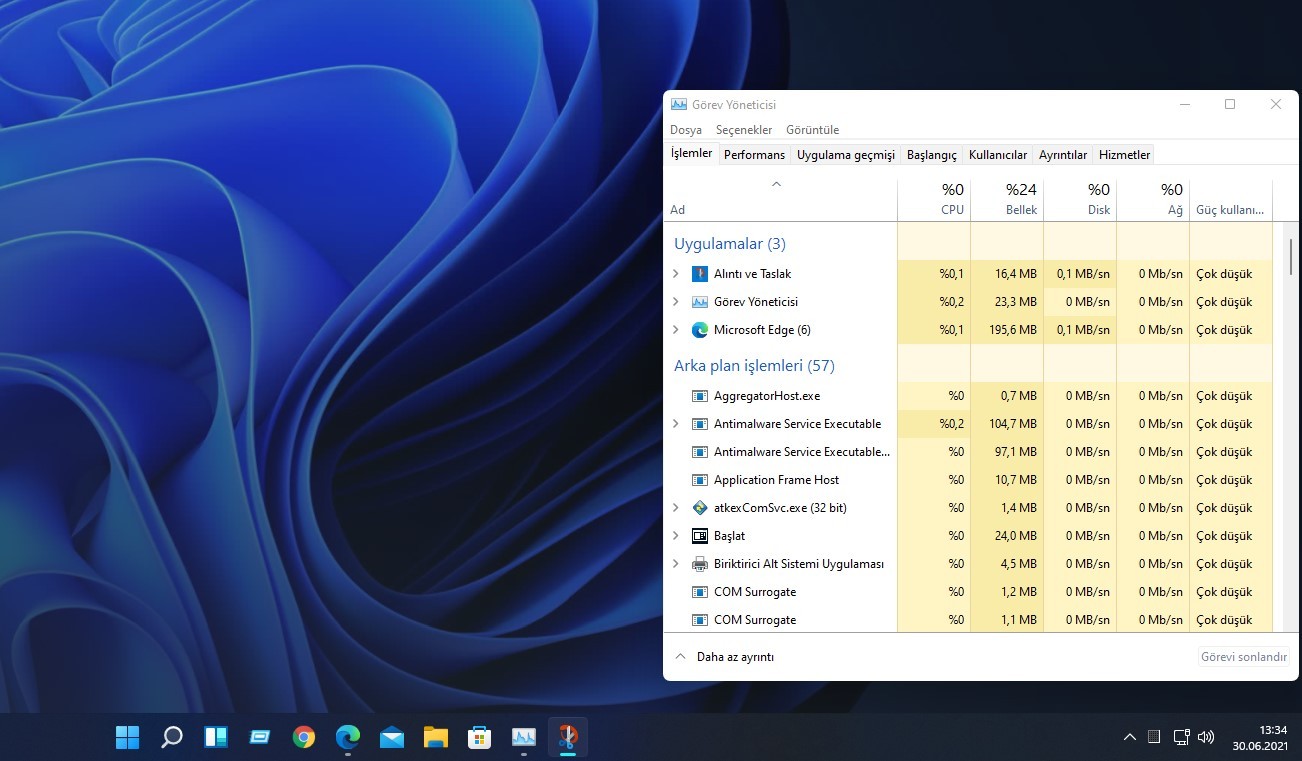Show hidden icons in the system tray
The image size is (1302, 761).
click(x=1129, y=737)
